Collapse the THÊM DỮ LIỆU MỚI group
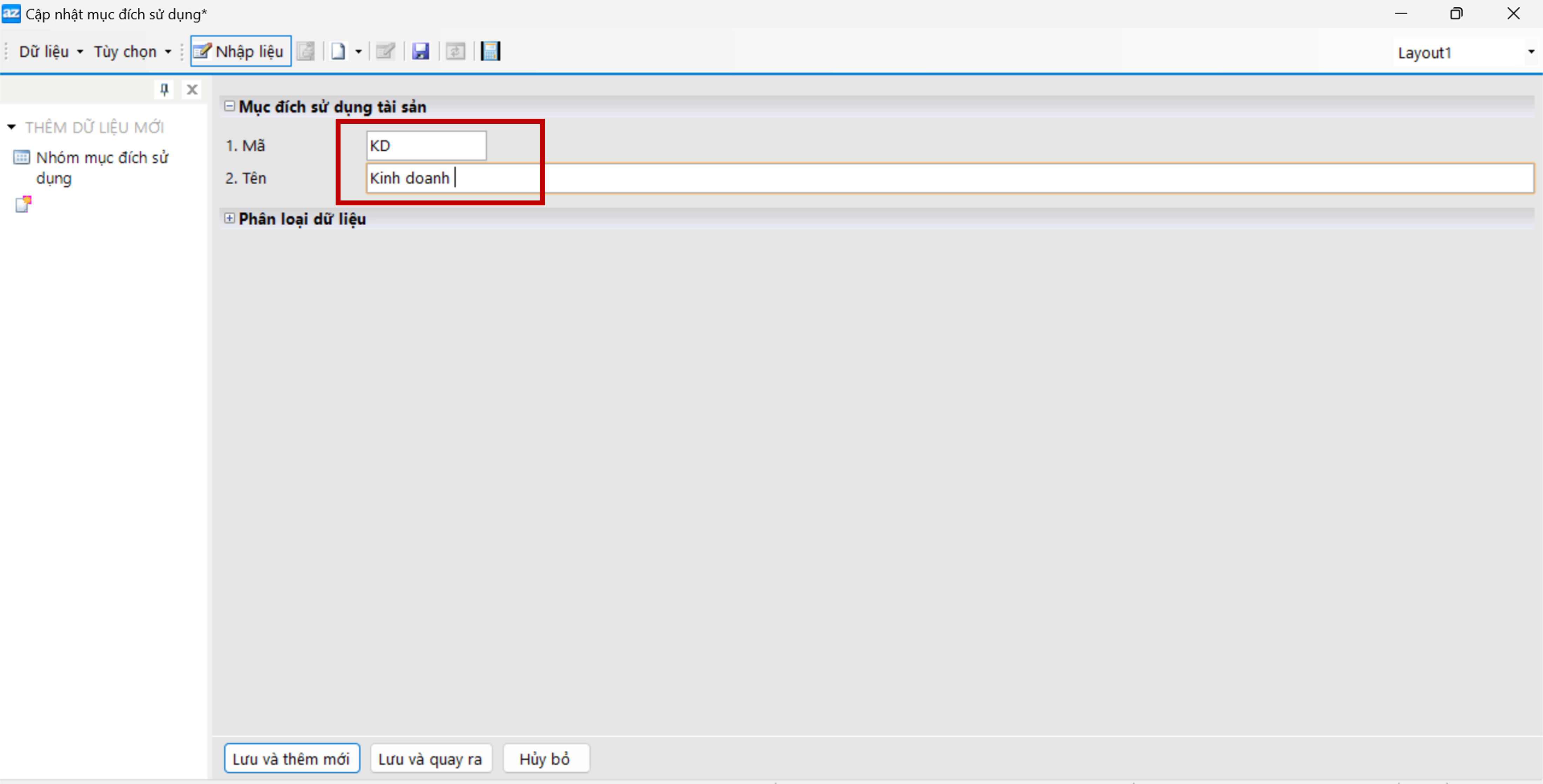 tap(11, 127)
